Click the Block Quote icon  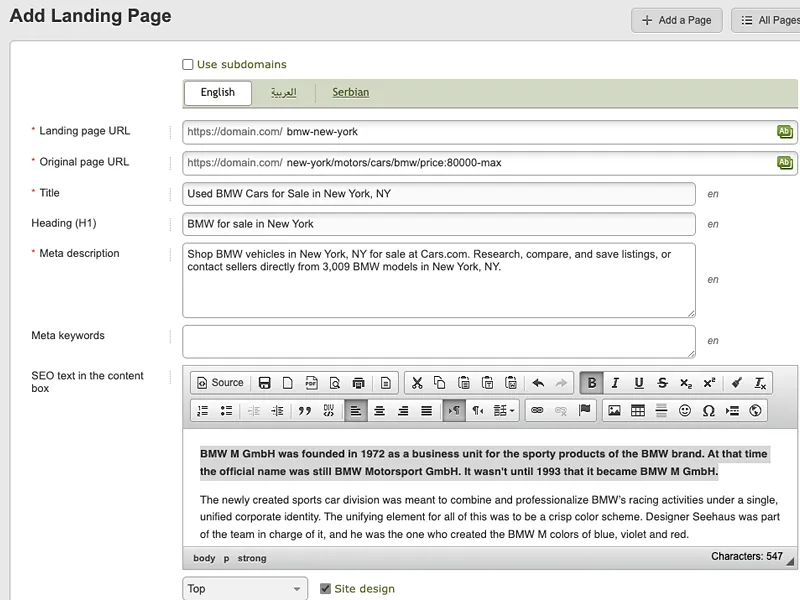click(305, 410)
